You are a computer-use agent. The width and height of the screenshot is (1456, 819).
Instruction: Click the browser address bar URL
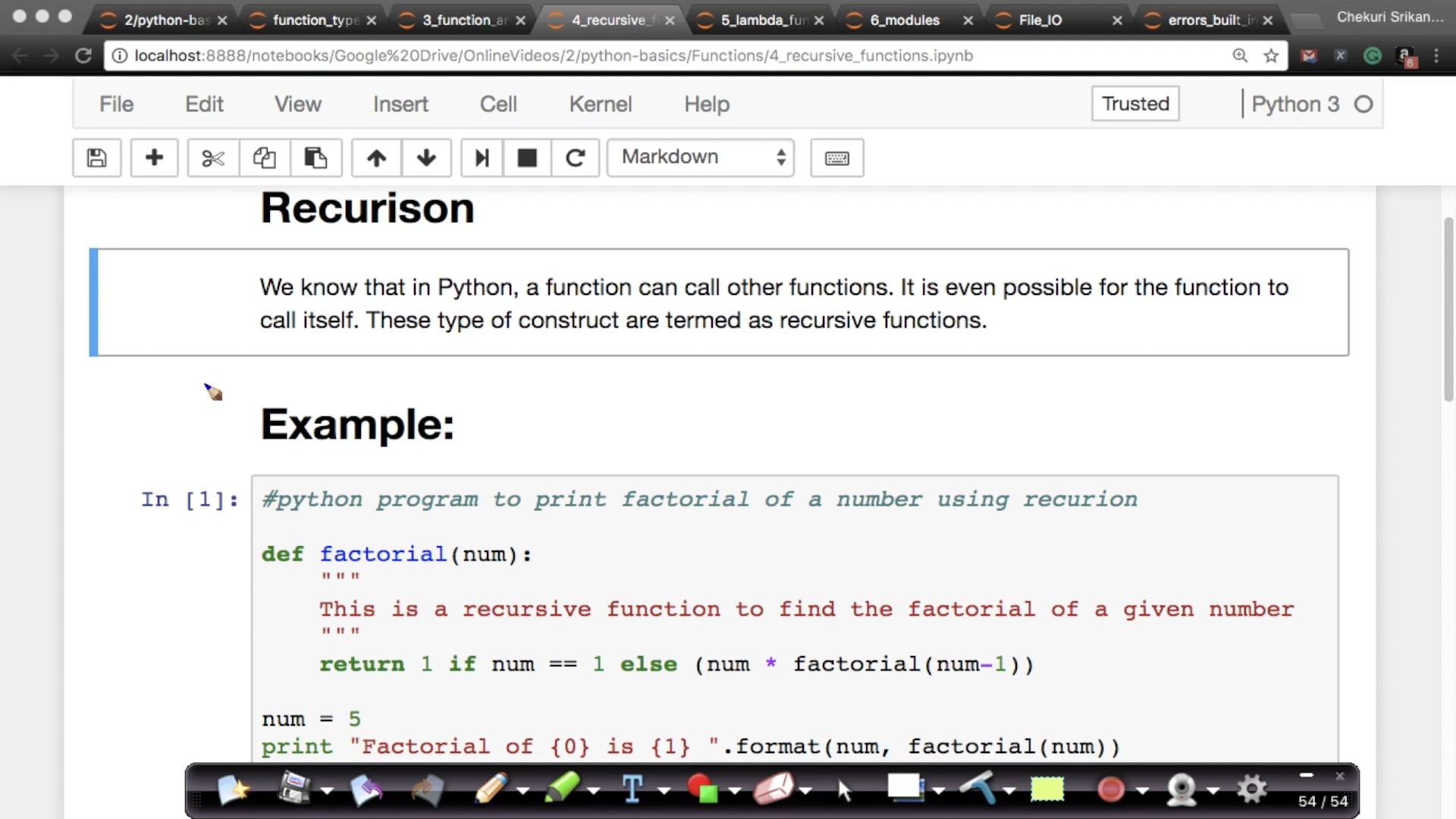click(554, 55)
